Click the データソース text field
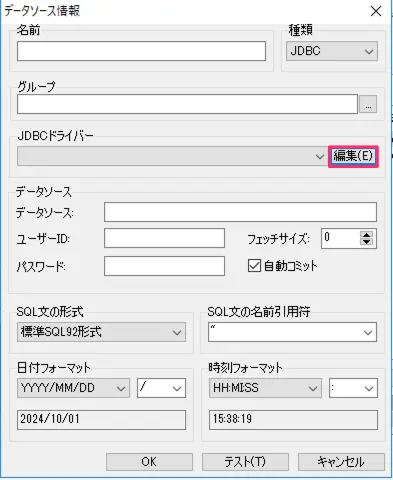 240,212
